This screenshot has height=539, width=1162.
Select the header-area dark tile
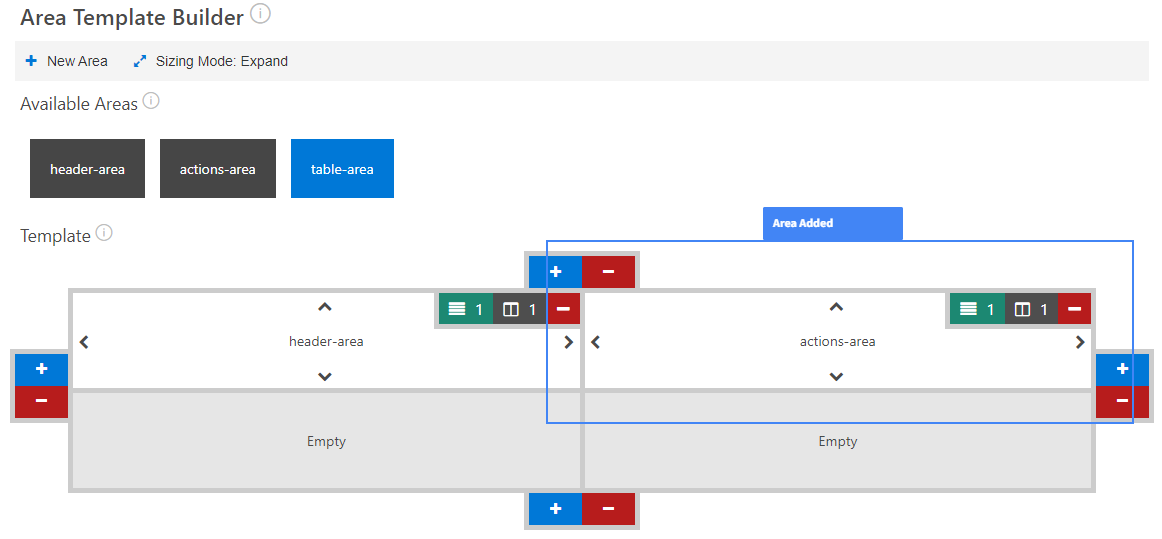(x=87, y=169)
